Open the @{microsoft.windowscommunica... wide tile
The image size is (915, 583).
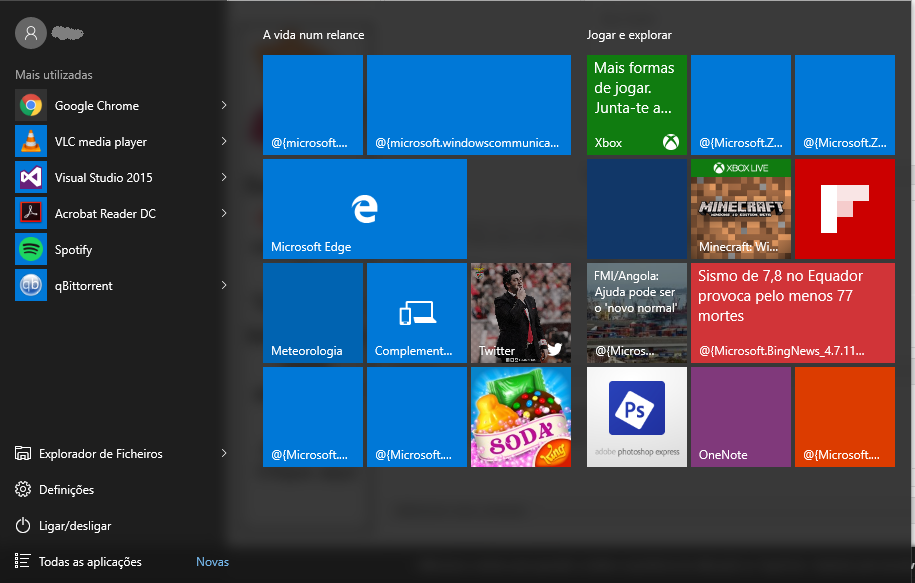pyautogui.click(x=469, y=105)
